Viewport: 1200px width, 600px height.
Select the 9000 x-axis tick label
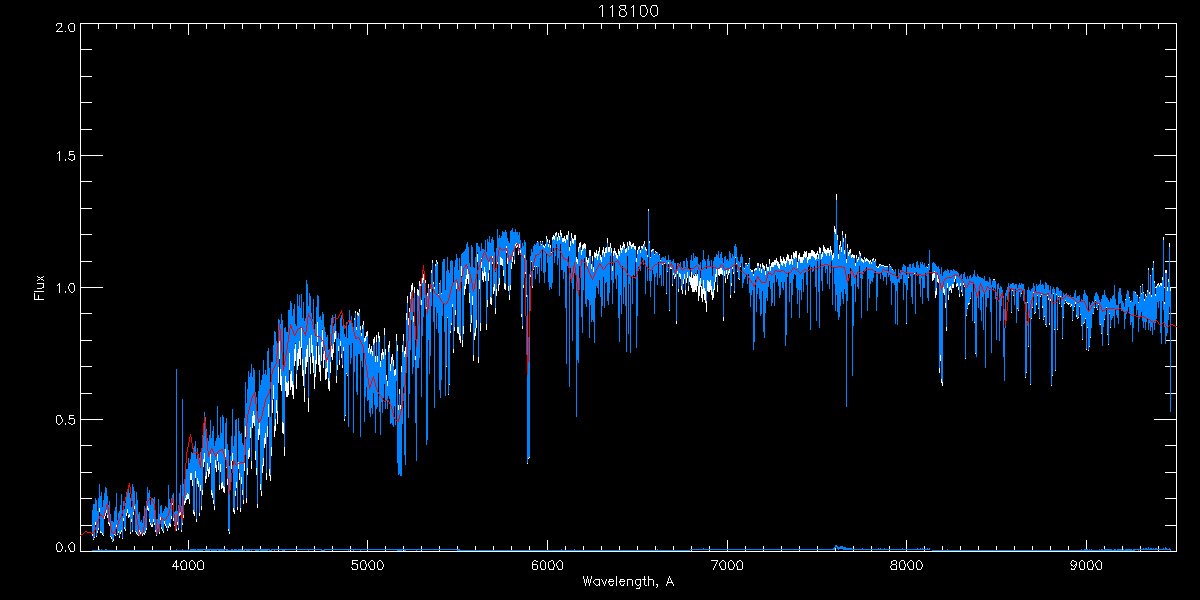(1087, 566)
